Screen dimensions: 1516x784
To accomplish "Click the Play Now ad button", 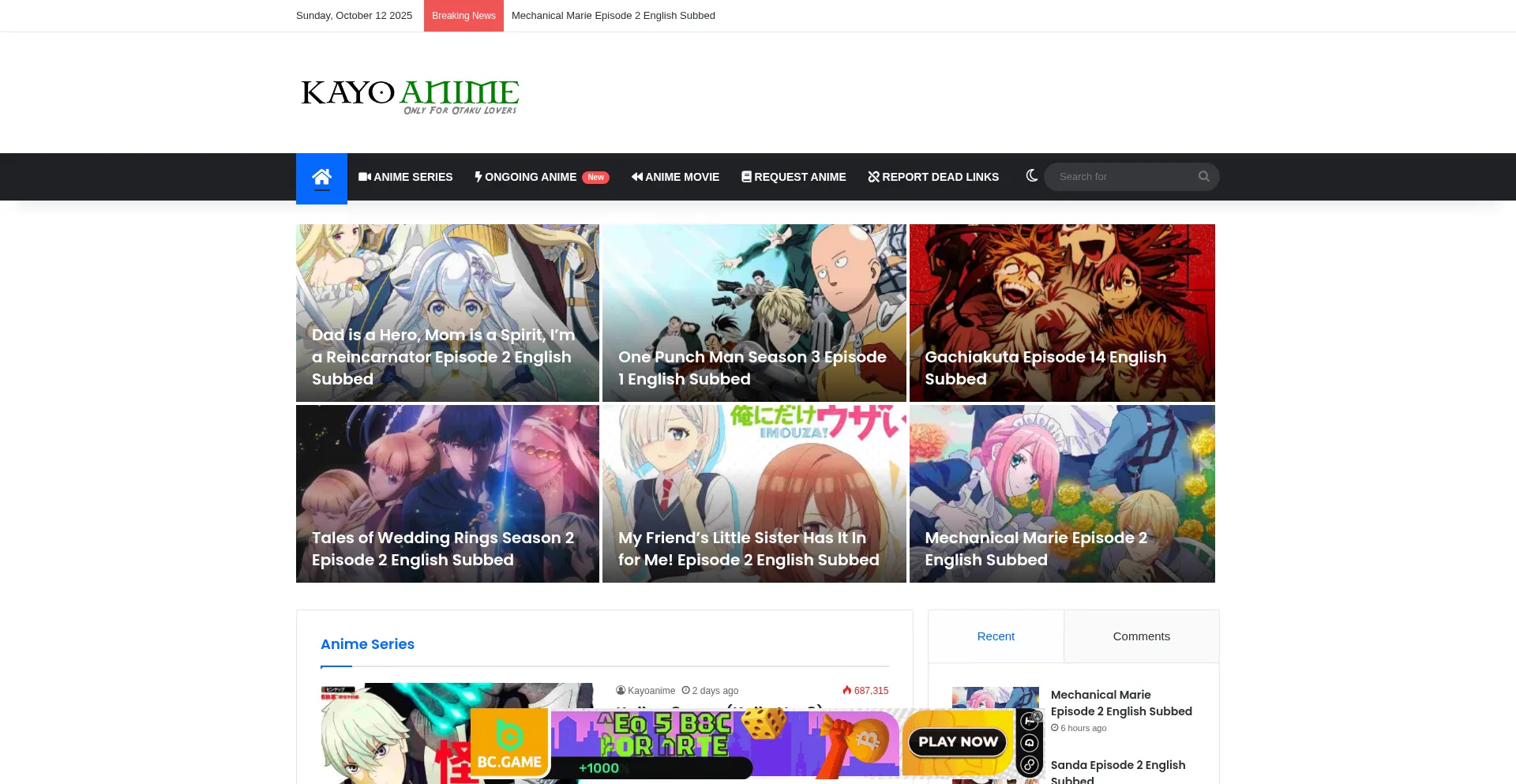I will 957,742.
